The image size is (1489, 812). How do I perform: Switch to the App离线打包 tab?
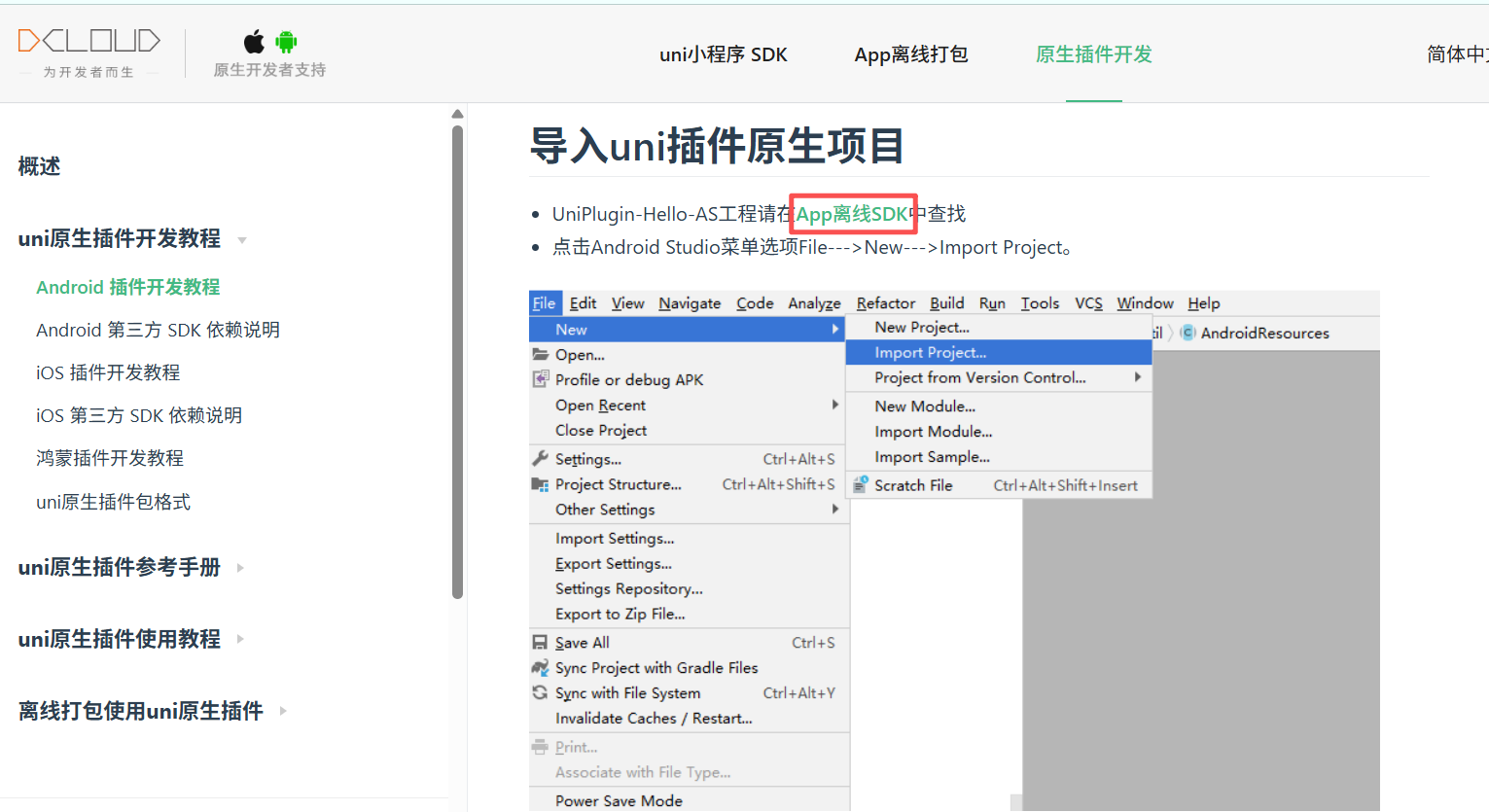(x=910, y=54)
